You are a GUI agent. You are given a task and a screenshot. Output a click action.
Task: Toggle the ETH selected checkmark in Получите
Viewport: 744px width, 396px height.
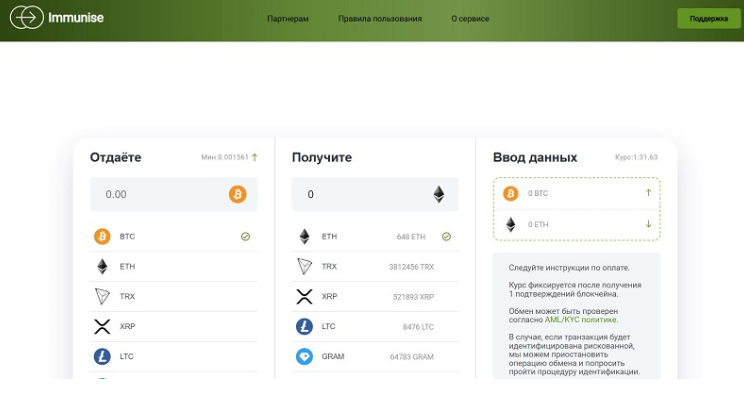pyautogui.click(x=446, y=236)
